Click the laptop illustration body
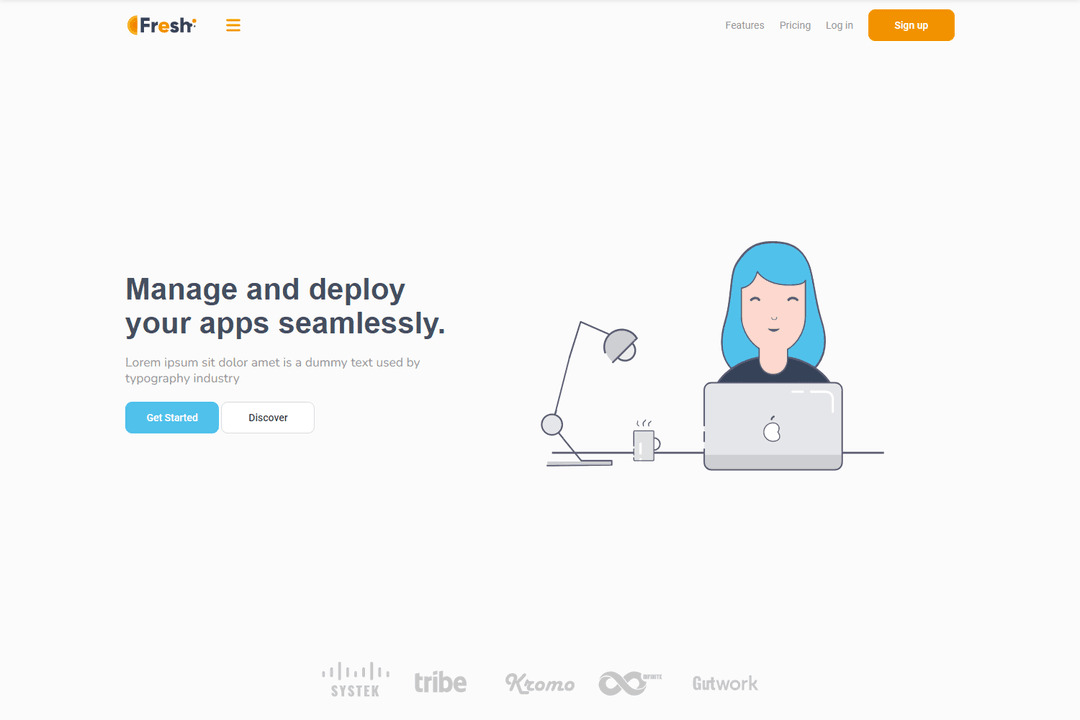This screenshot has width=1080, height=720. [773, 426]
